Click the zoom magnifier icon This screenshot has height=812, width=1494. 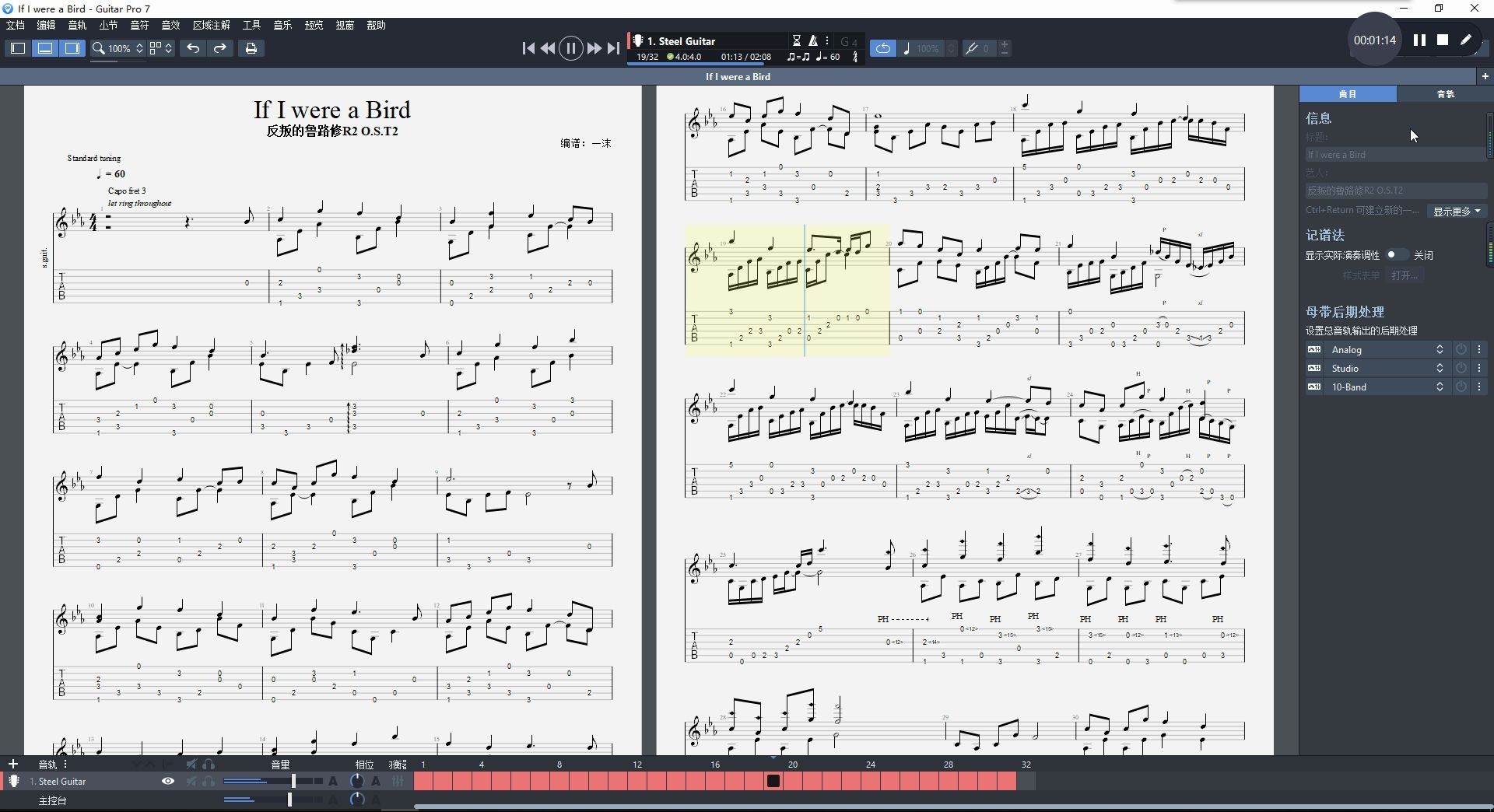tap(99, 48)
